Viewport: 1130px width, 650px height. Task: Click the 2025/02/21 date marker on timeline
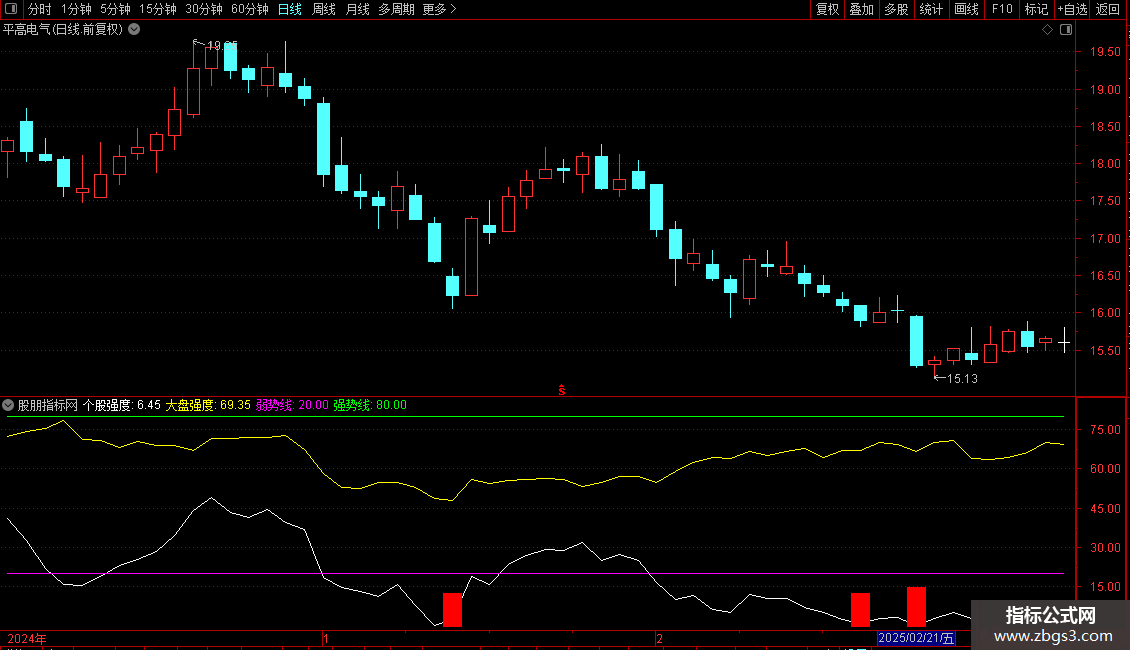point(916,638)
